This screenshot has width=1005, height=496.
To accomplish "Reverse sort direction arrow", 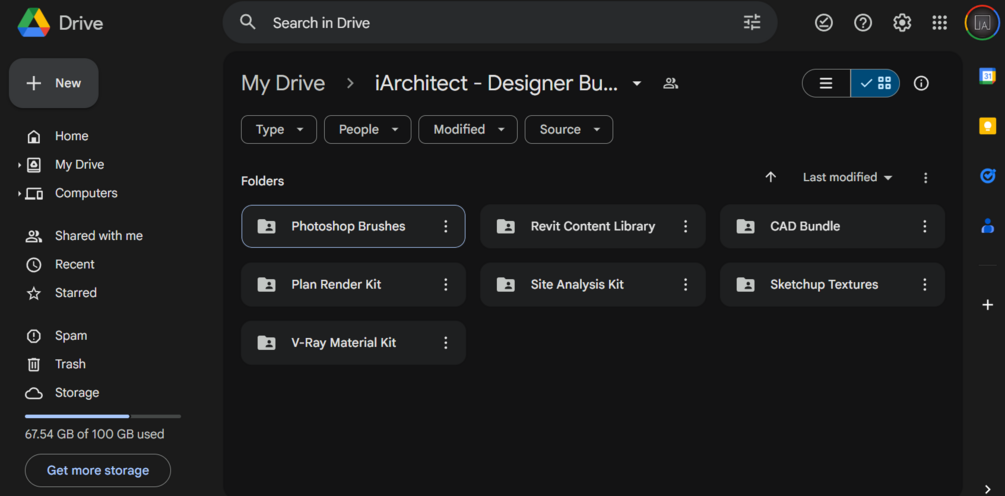I will click(x=770, y=178).
